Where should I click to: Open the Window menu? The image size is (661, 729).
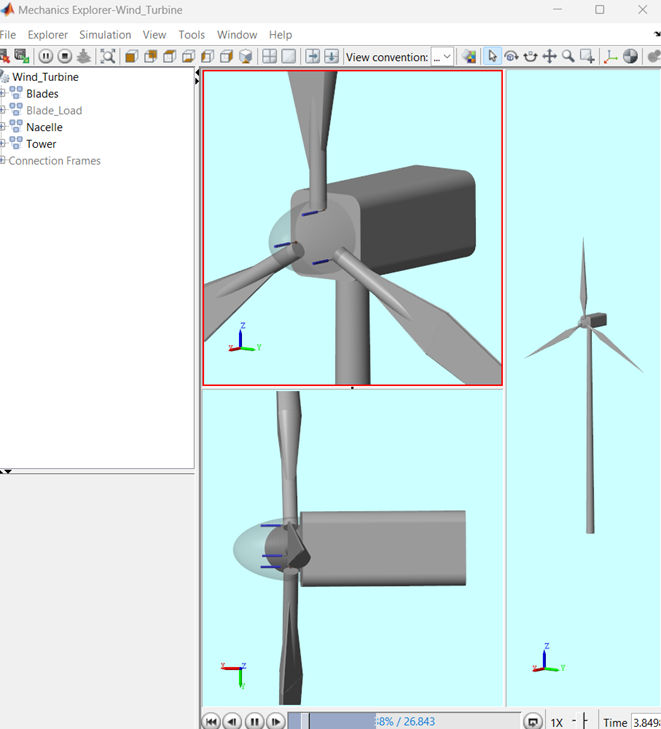pyautogui.click(x=237, y=35)
